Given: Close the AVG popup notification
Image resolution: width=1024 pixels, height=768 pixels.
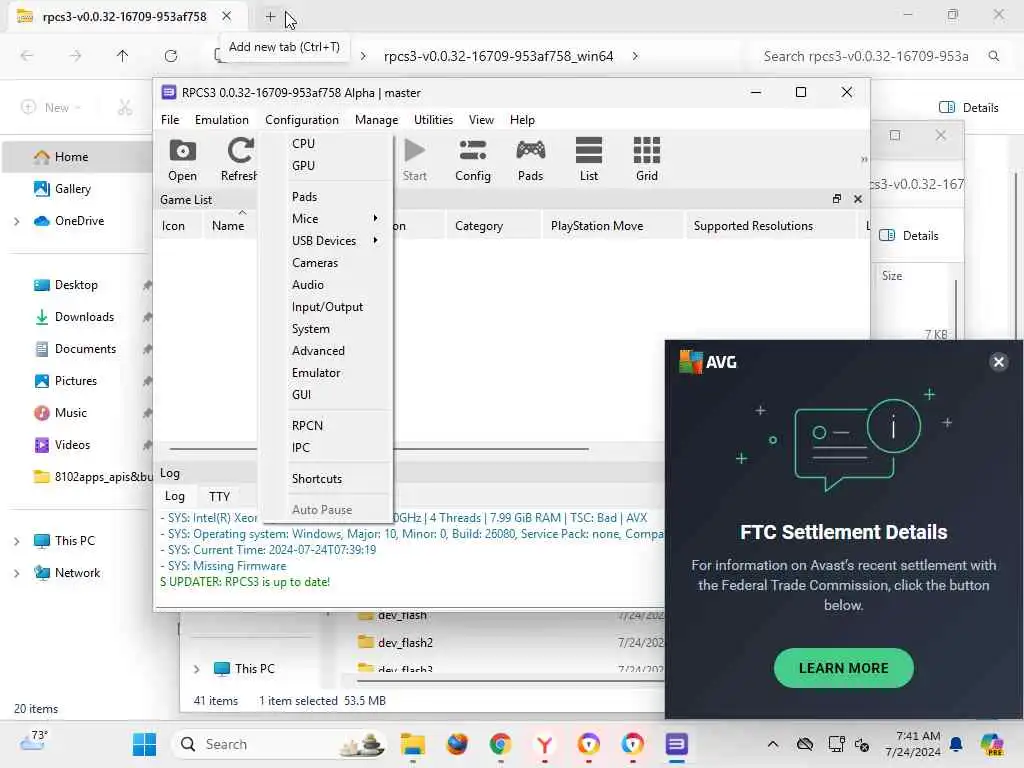Looking at the screenshot, I should (999, 362).
